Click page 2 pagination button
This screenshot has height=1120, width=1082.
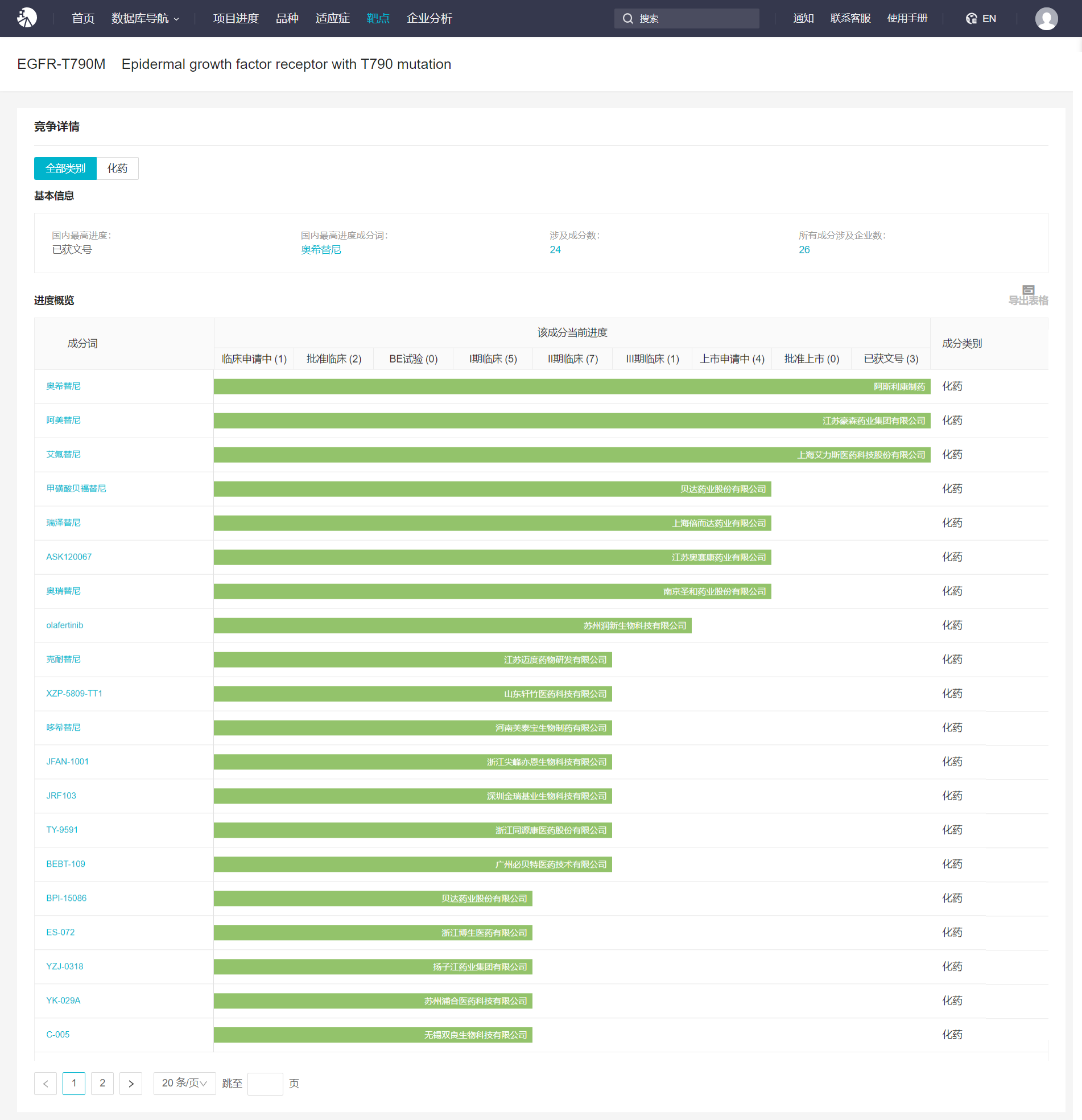(102, 1083)
